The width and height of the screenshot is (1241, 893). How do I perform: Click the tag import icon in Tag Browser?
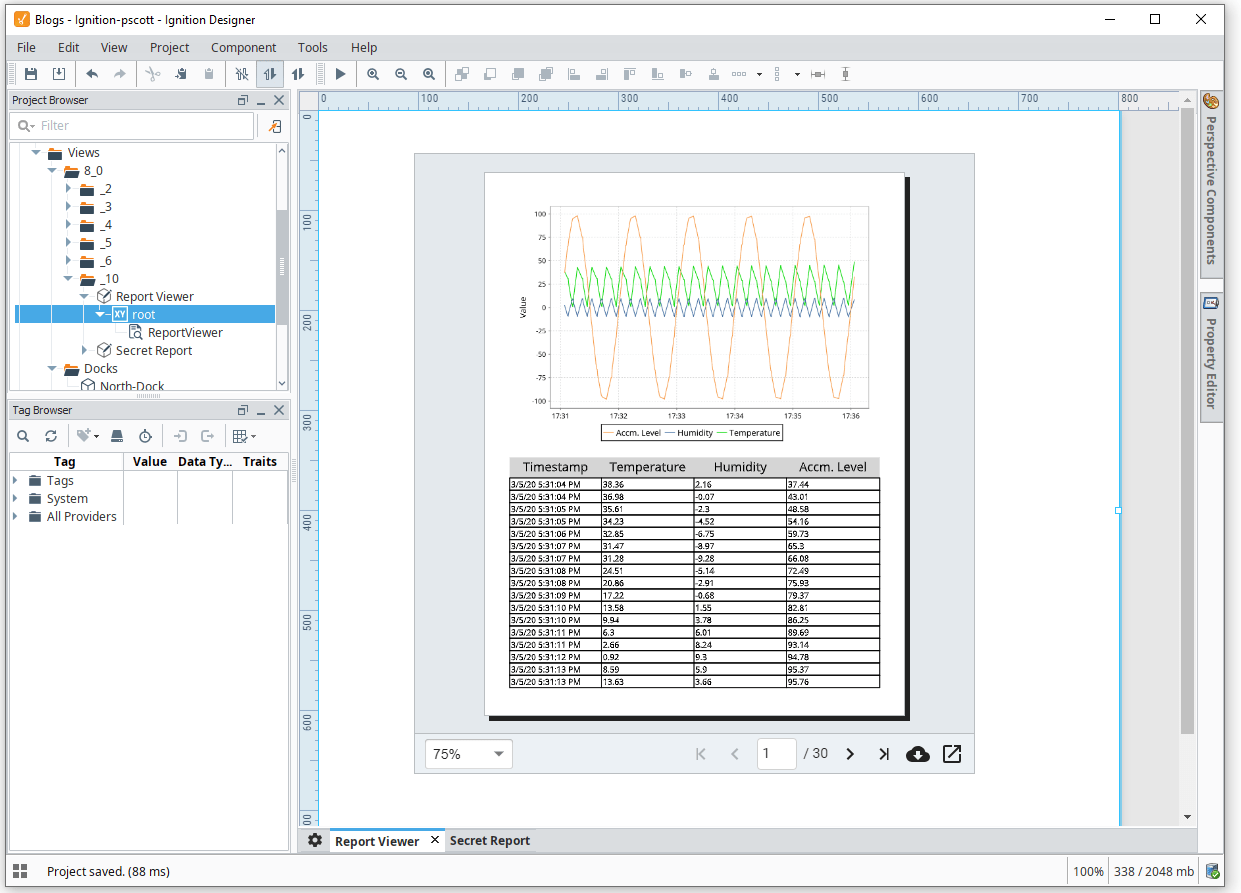coord(181,436)
